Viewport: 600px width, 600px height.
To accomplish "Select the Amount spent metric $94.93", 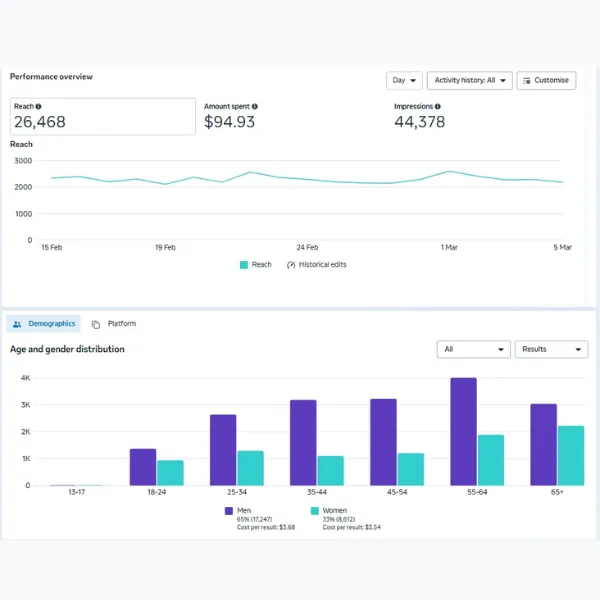I will pyautogui.click(x=230, y=122).
